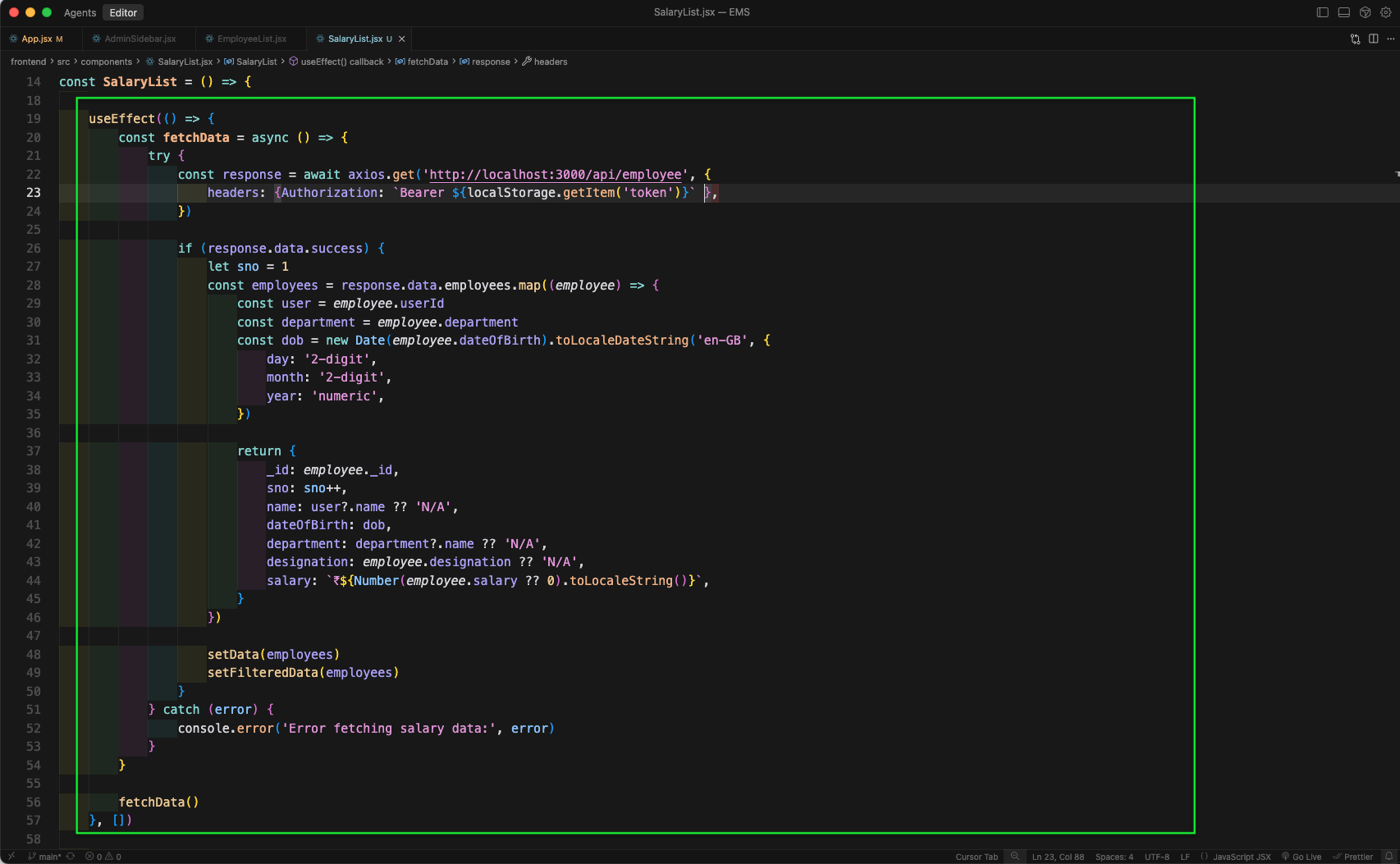Click 'response.data.success' on line 26
The width and height of the screenshot is (1400, 864).
[286, 249]
